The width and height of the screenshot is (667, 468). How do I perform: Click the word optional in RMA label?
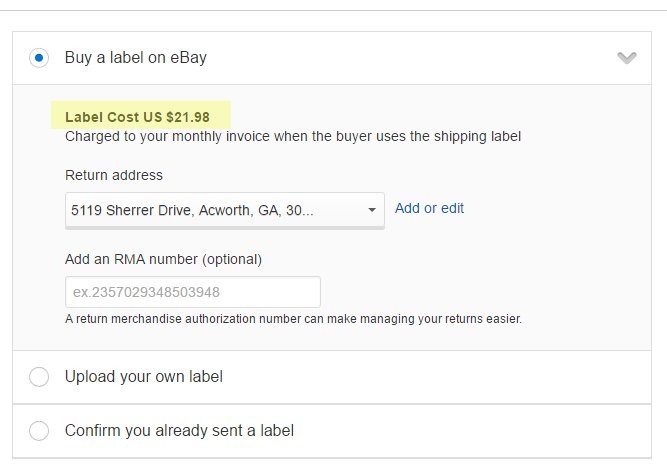231,259
